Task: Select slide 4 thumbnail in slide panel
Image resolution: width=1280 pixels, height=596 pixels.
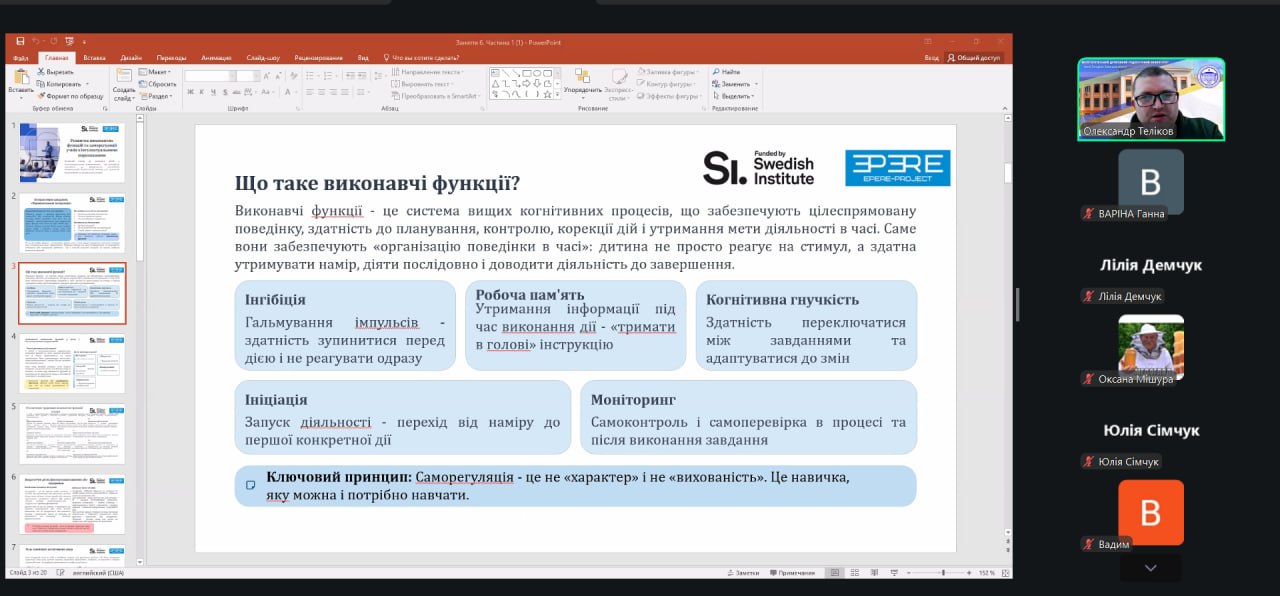Action: tap(72, 363)
